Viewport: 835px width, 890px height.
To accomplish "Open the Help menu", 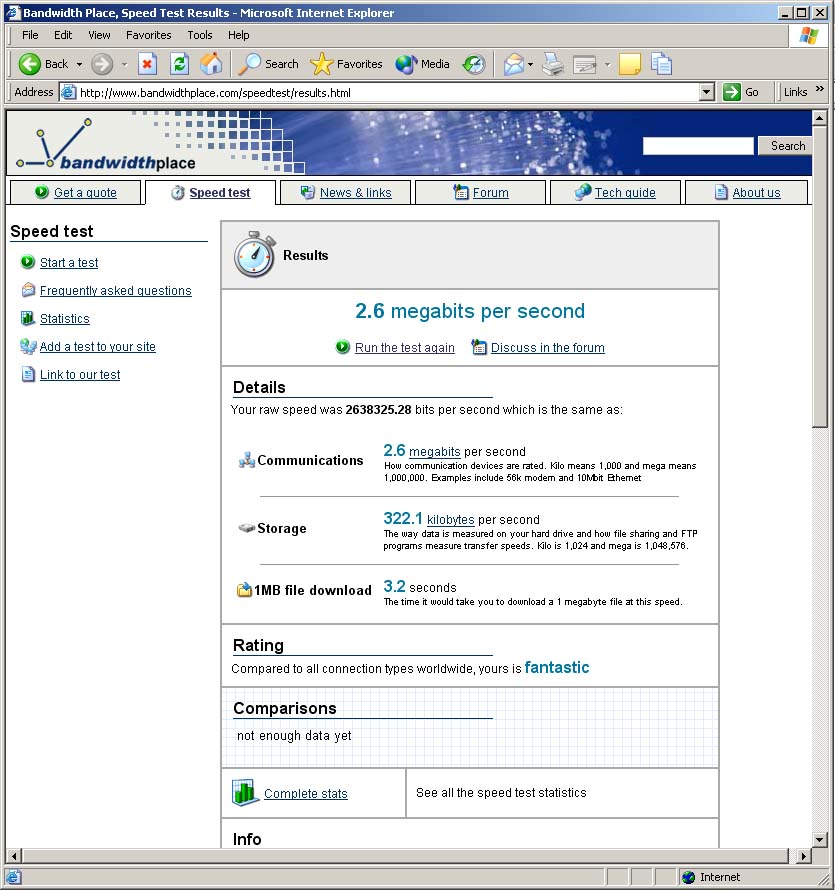I will click(238, 35).
